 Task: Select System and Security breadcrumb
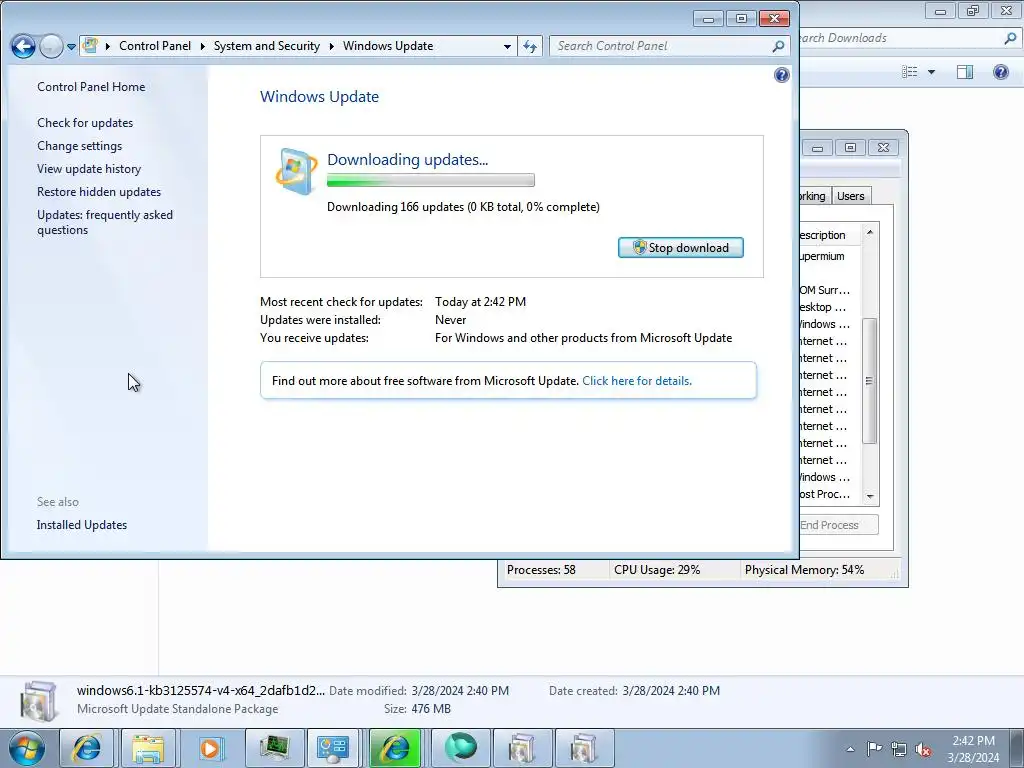tap(266, 46)
